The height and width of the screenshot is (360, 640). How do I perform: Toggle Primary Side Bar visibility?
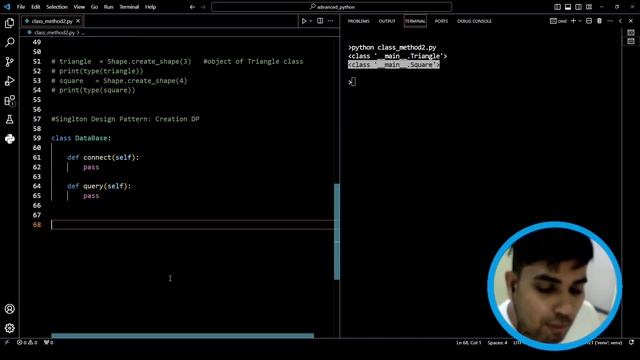click(557, 7)
